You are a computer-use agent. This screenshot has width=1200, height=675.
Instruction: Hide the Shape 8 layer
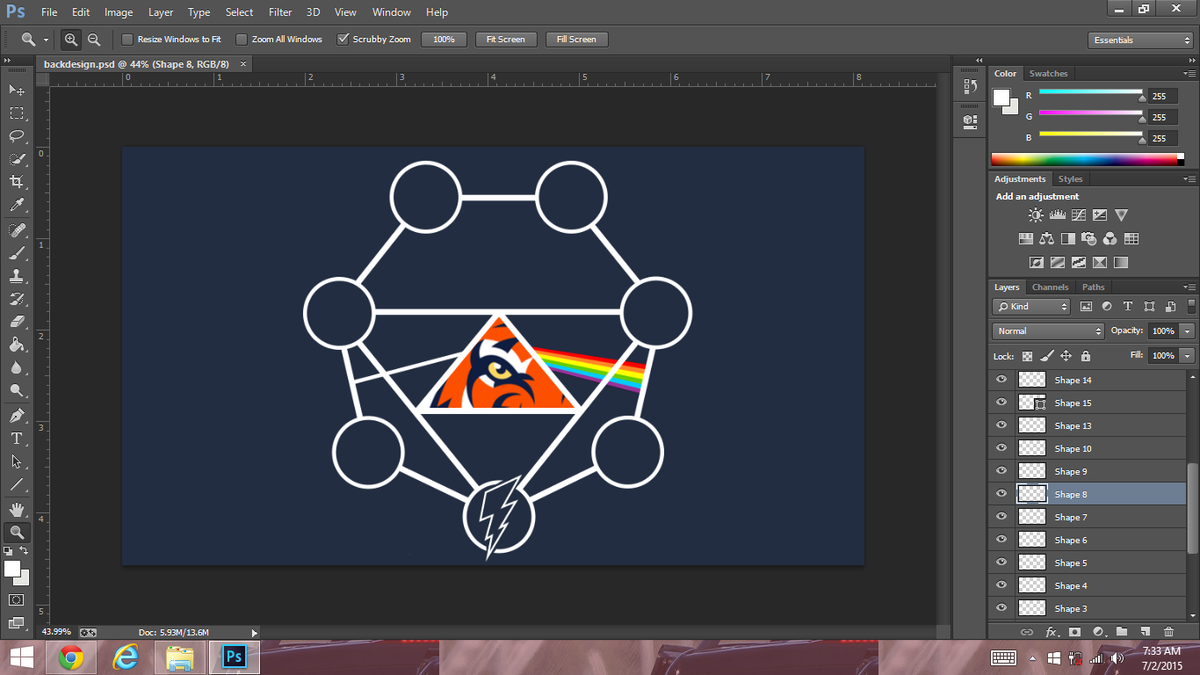(1001, 493)
